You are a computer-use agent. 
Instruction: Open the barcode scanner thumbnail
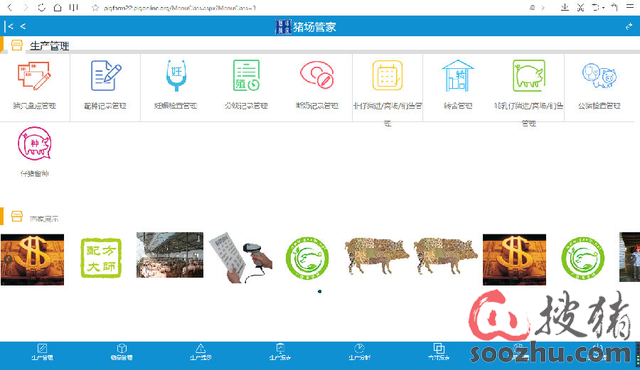[241, 257]
